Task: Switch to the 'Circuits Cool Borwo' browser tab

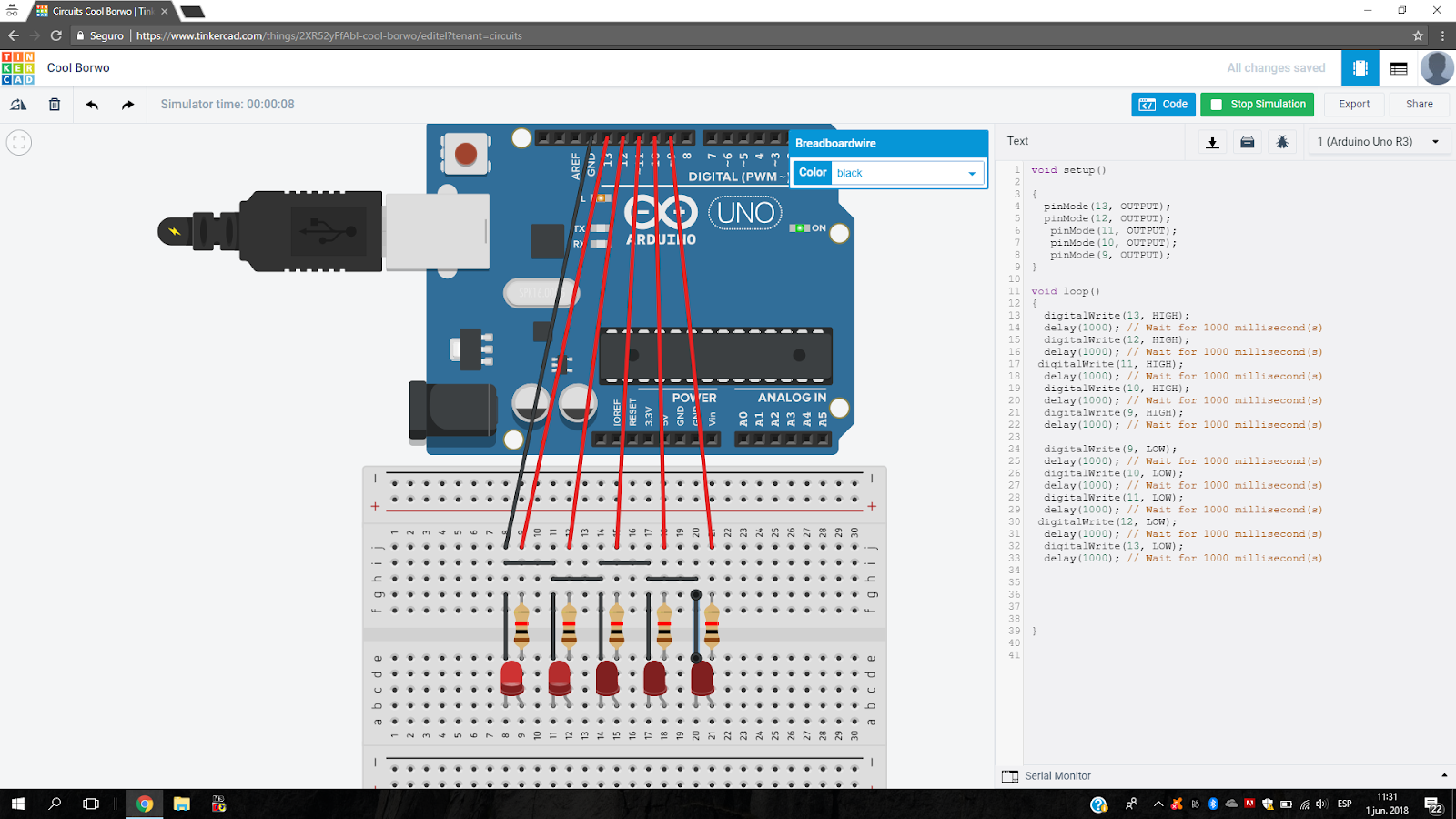Action: [91, 11]
